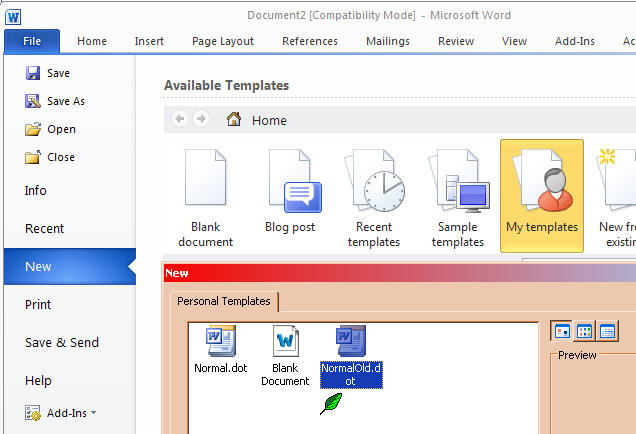The height and width of the screenshot is (434, 636).
Task: Switch to large icons view button
Action: tap(562, 331)
